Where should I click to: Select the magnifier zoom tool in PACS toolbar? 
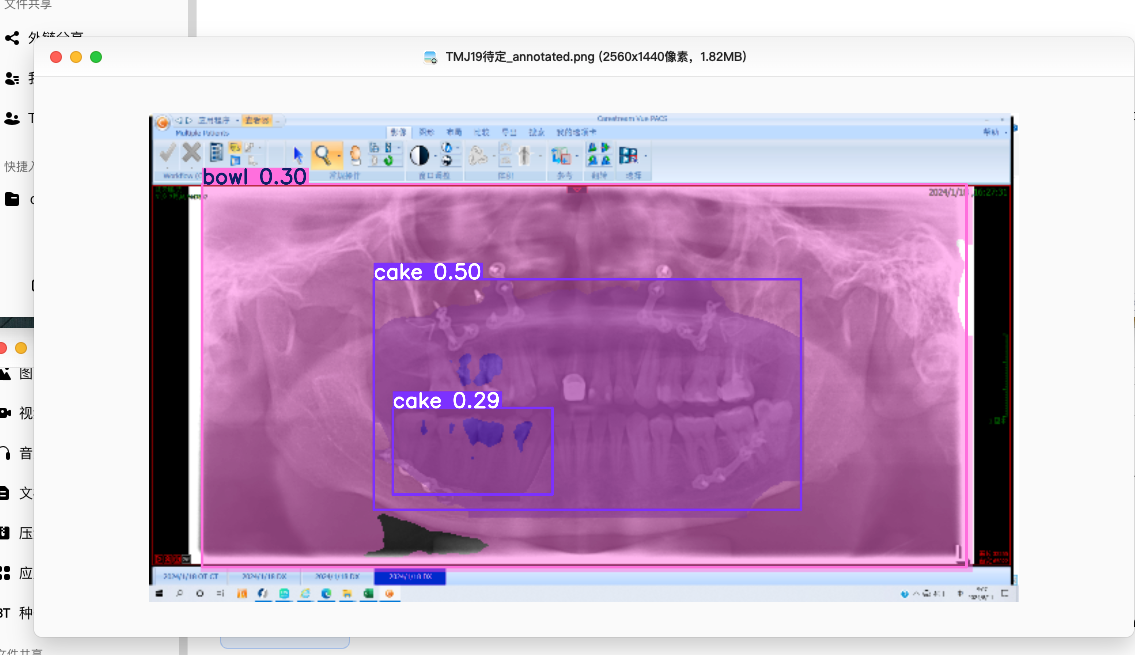(323, 154)
